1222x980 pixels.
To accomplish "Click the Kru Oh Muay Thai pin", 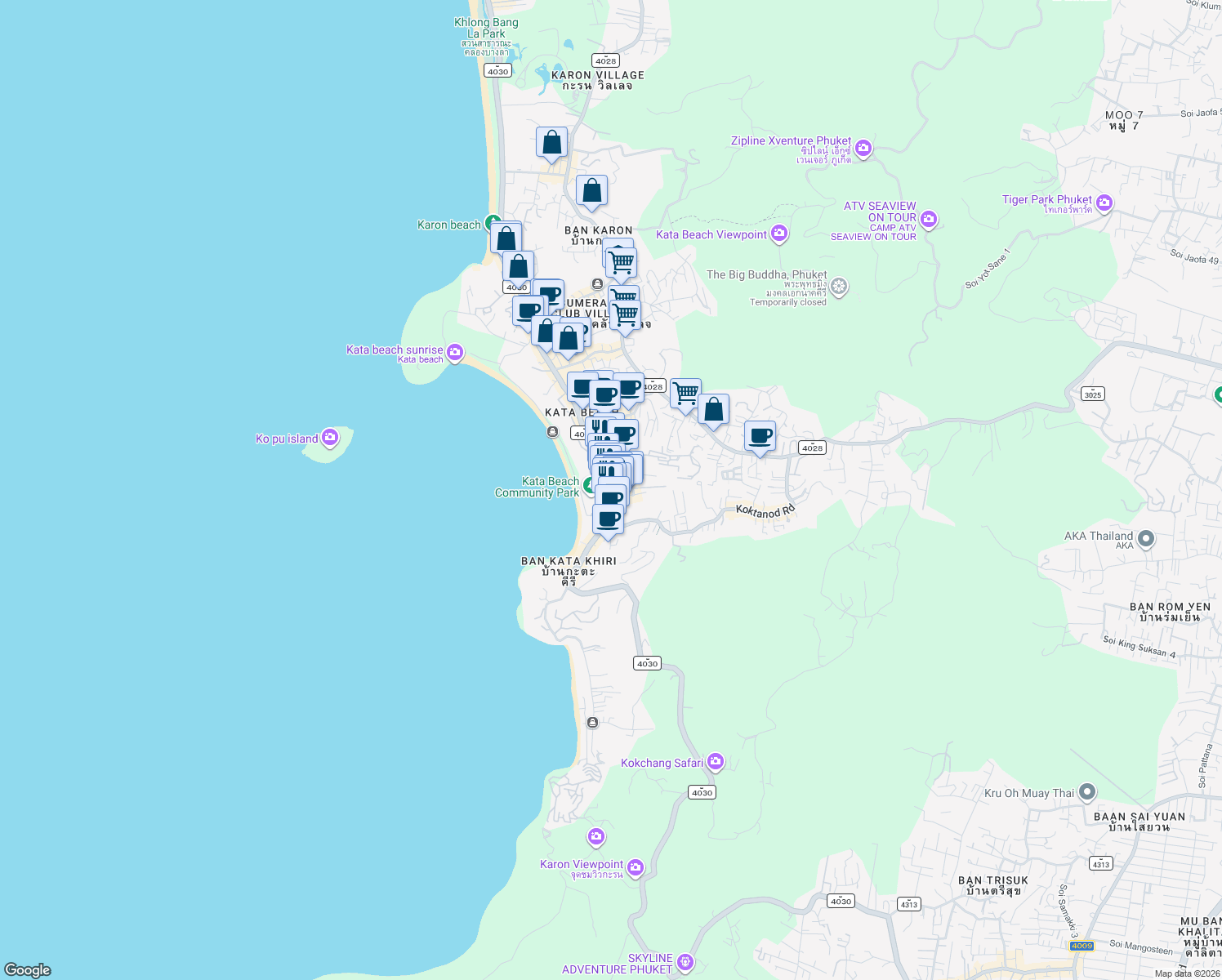I will pos(1086,792).
